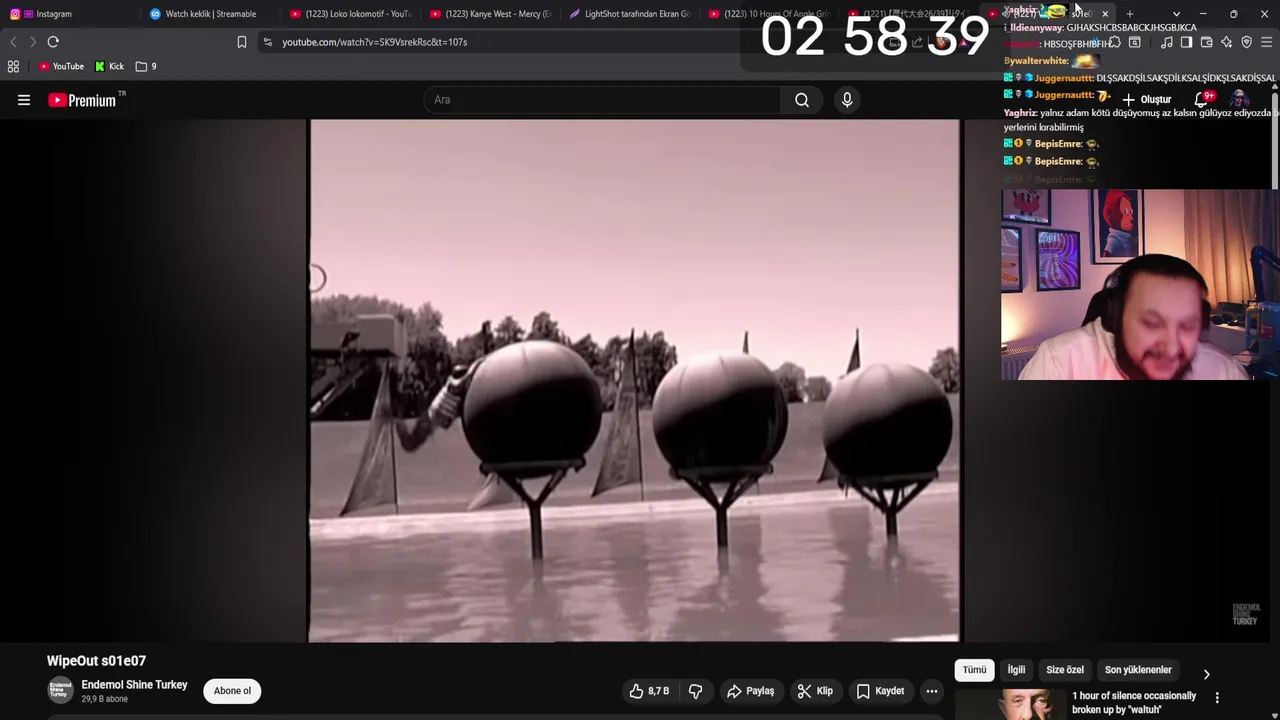Open more actions three-dot menu
Screen dimensions: 1280x720
(931, 691)
